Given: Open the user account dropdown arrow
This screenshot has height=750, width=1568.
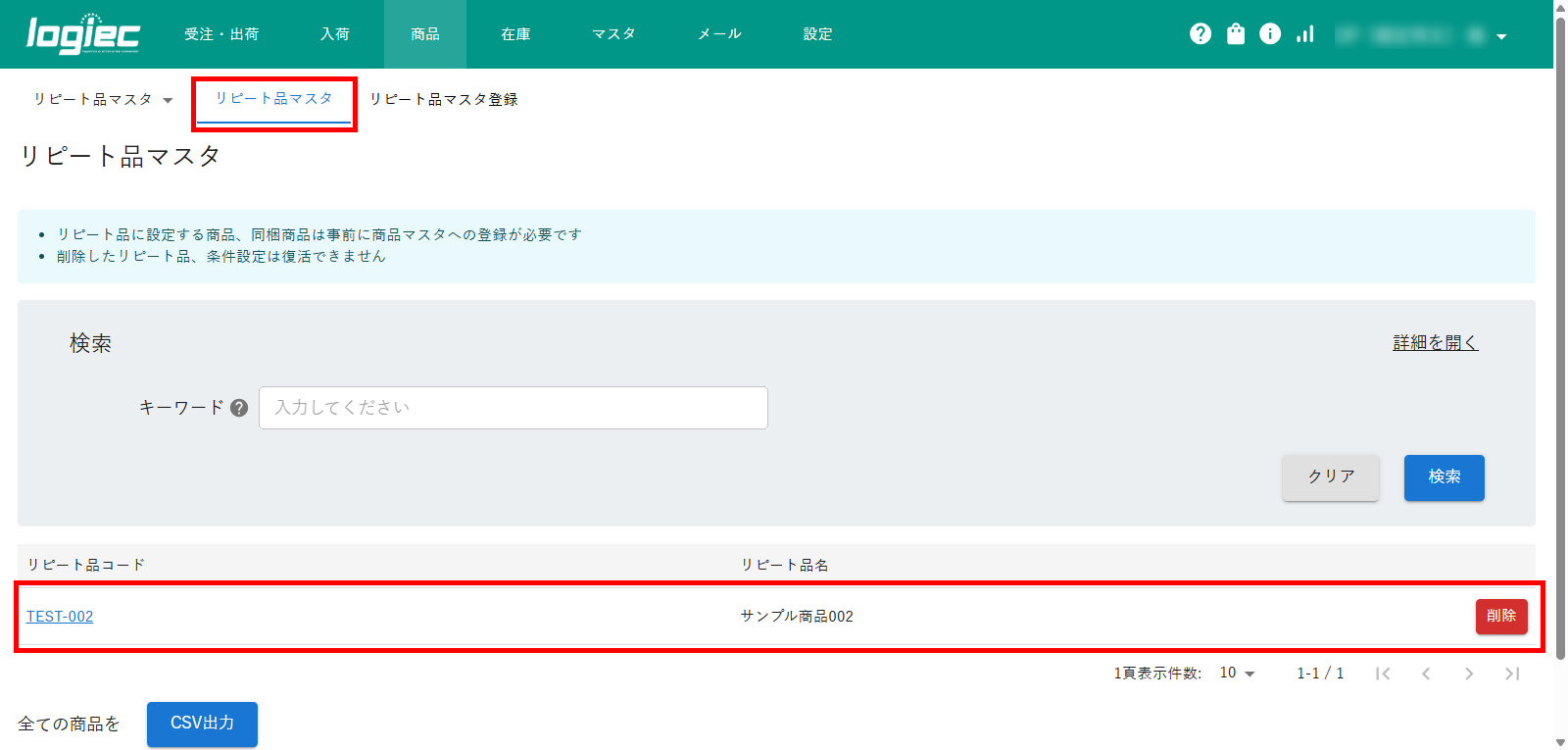Looking at the screenshot, I should coord(1501,37).
